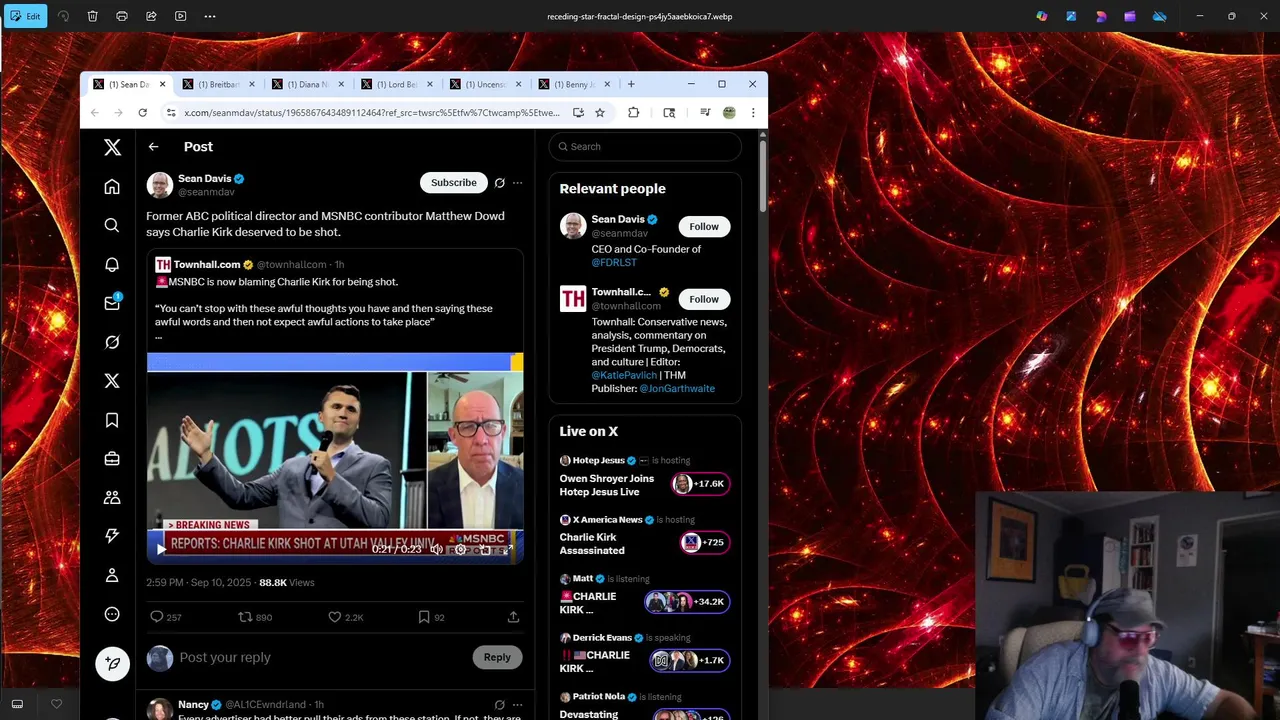The image size is (1280, 720).
Task: Follow Sean Davis in Relevant people
Action: tap(704, 227)
